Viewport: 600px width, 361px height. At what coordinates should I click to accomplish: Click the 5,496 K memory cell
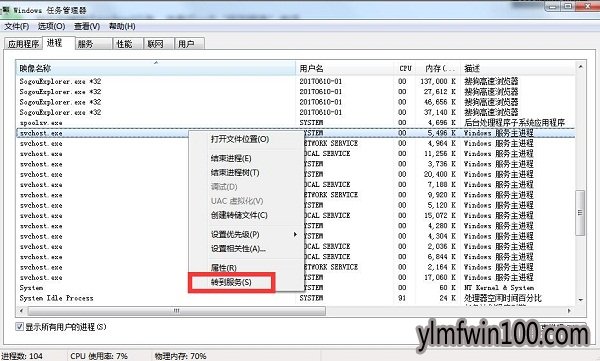441,133
